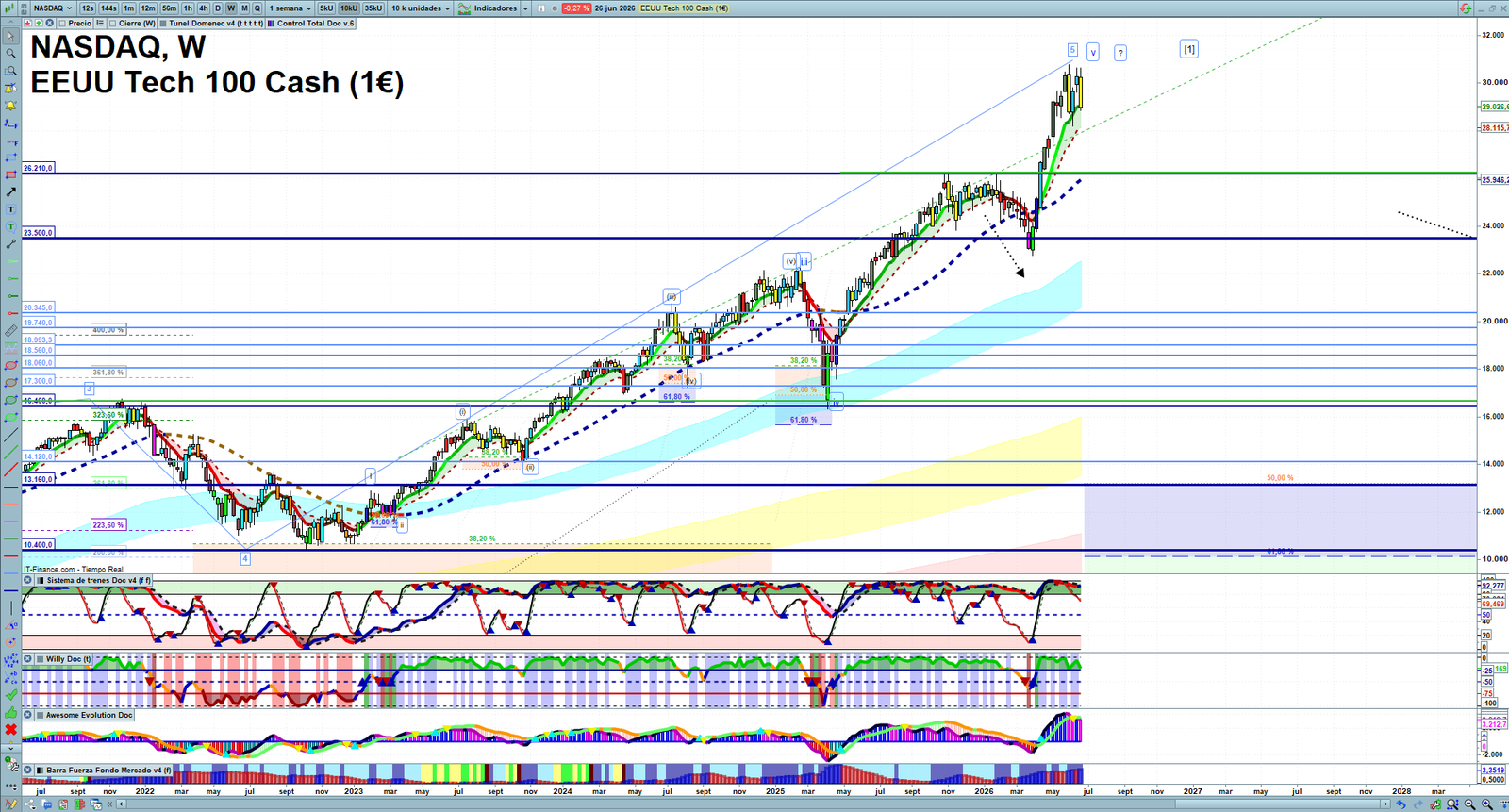Select the black arrow drawing tool
Image resolution: width=1509 pixels, height=812 pixels.
[10, 191]
